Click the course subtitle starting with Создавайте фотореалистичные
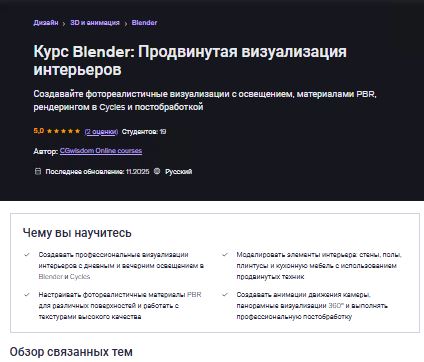The image size is (424, 362). (x=205, y=100)
